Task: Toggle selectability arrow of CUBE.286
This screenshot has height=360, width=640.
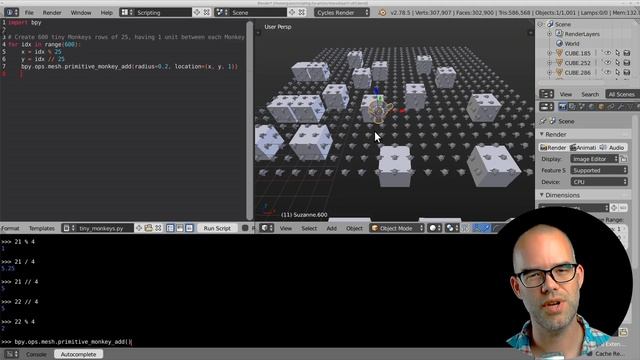Action: [617, 72]
